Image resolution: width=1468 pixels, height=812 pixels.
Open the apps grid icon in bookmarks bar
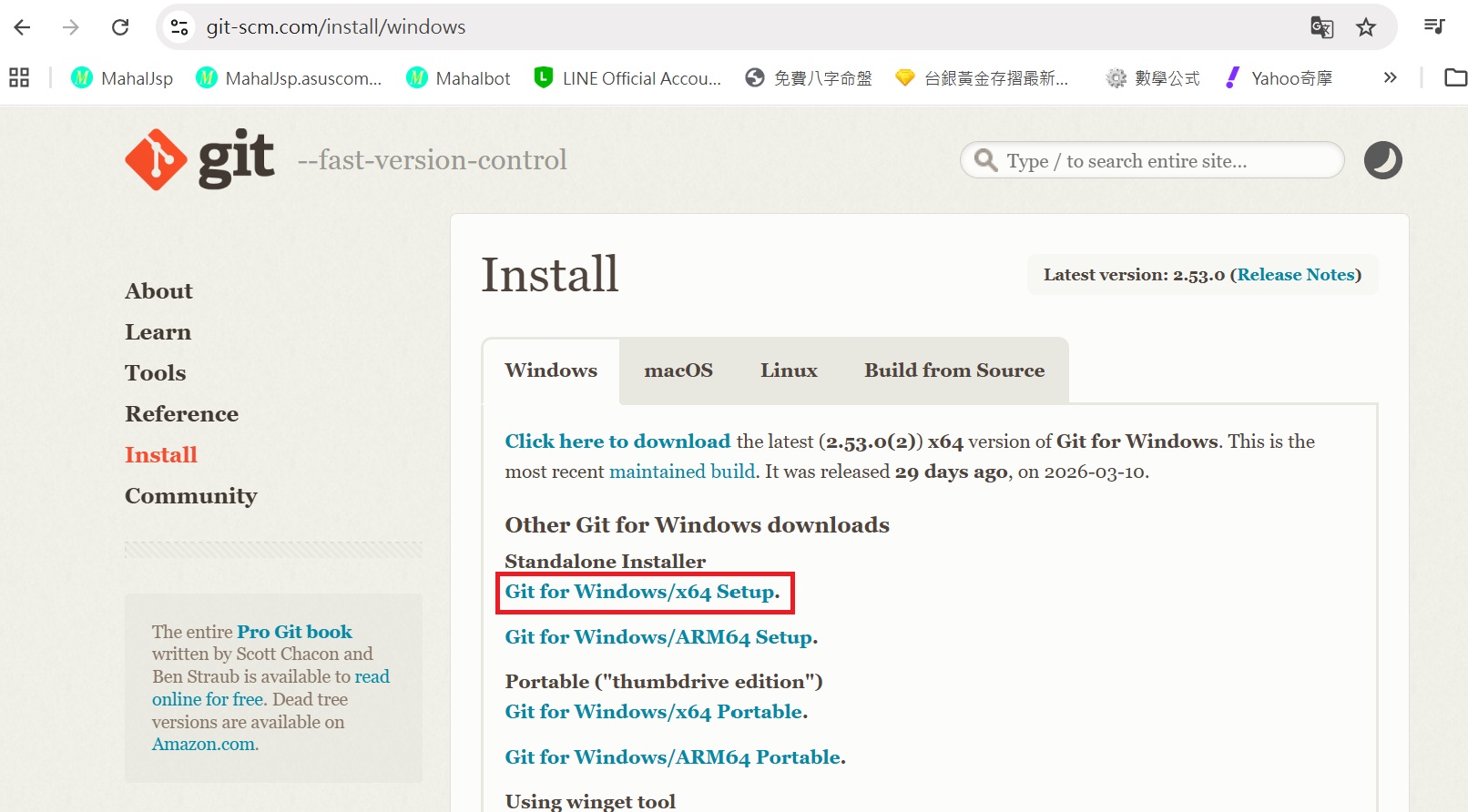(19, 78)
